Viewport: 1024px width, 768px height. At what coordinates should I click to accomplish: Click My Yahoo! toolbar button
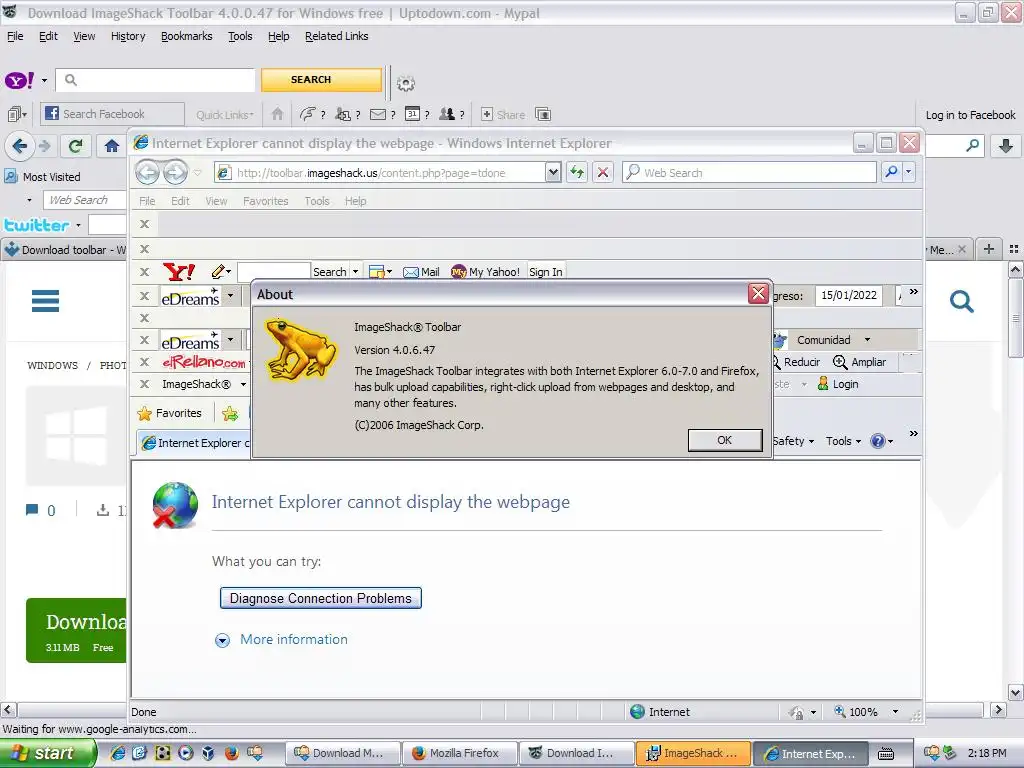485,272
